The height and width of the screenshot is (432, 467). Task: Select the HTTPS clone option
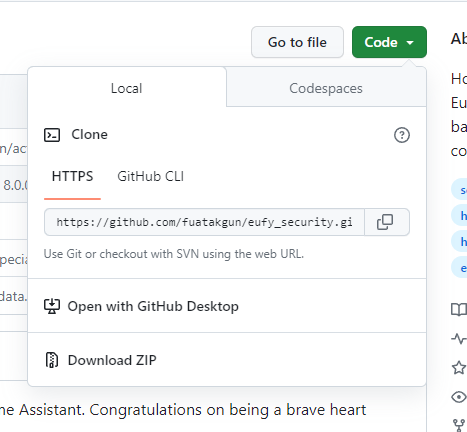pyautogui.click(x=72, y=176)
